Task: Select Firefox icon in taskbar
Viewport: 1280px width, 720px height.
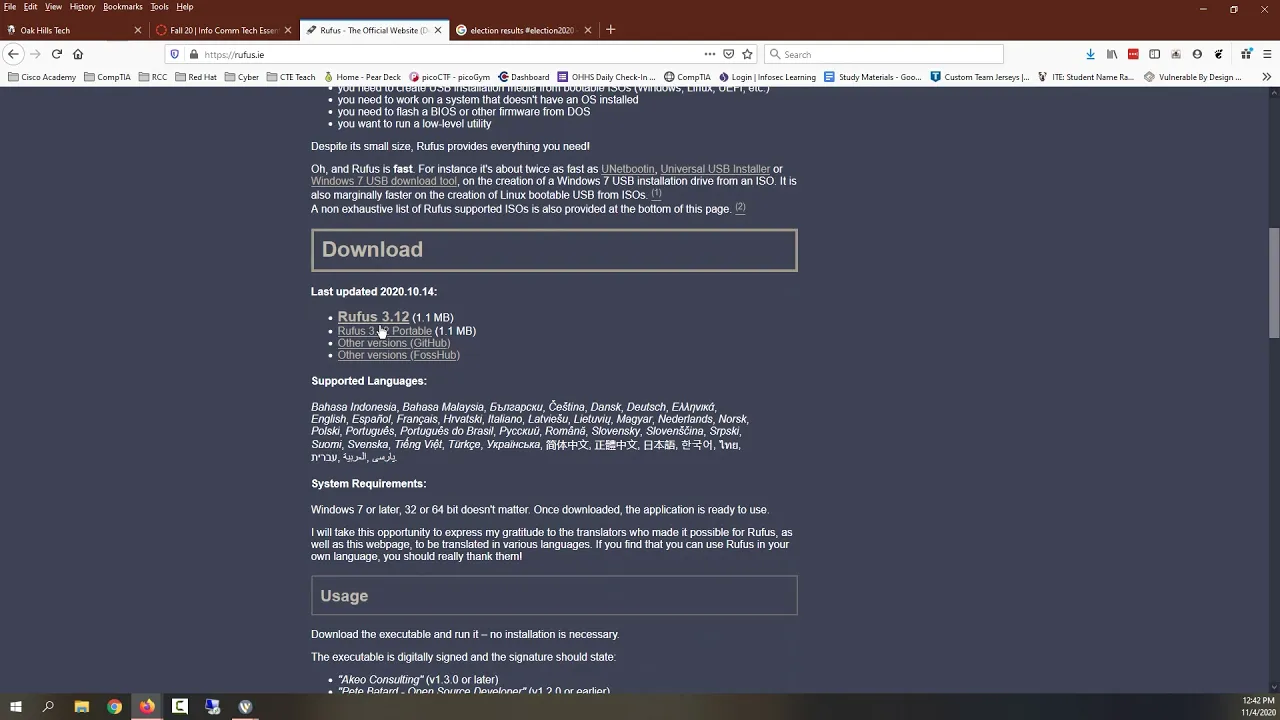Action: 147,707
